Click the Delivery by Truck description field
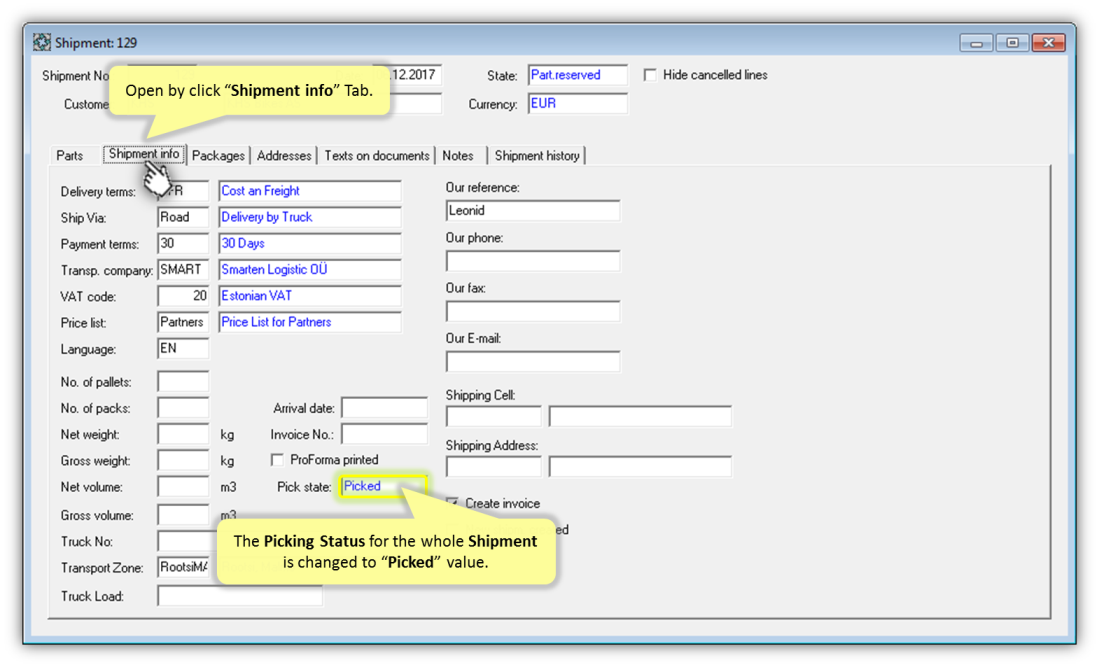 click(310, 217)
